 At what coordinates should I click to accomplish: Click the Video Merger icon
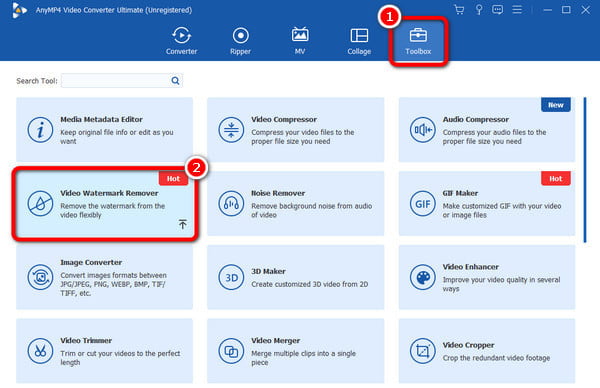(231, 351)
